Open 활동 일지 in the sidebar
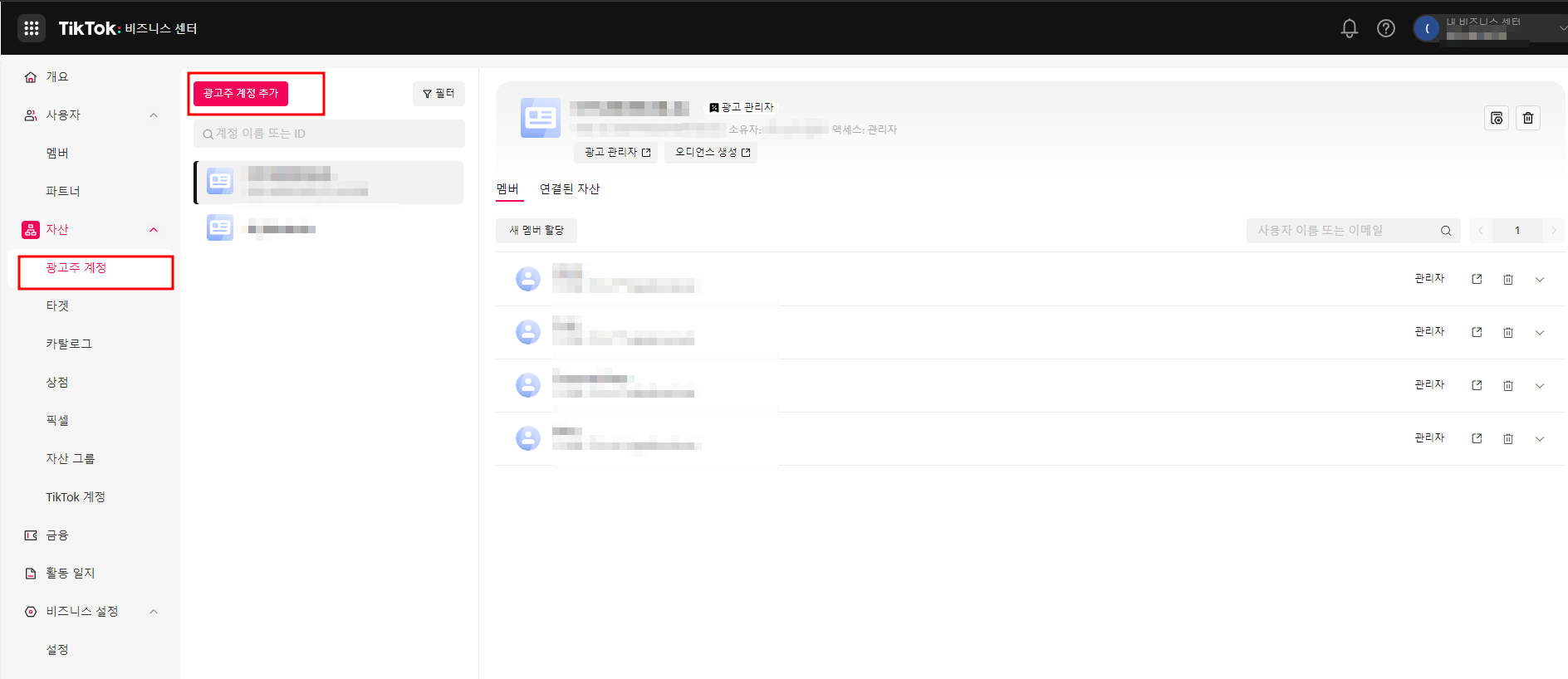This screenshot has width=1568, height=679. tap(70, 574)
